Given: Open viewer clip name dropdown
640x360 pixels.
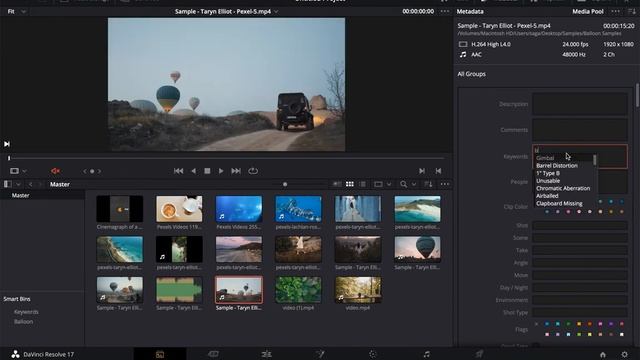Looking at the screenshot, I should (276, 11).
